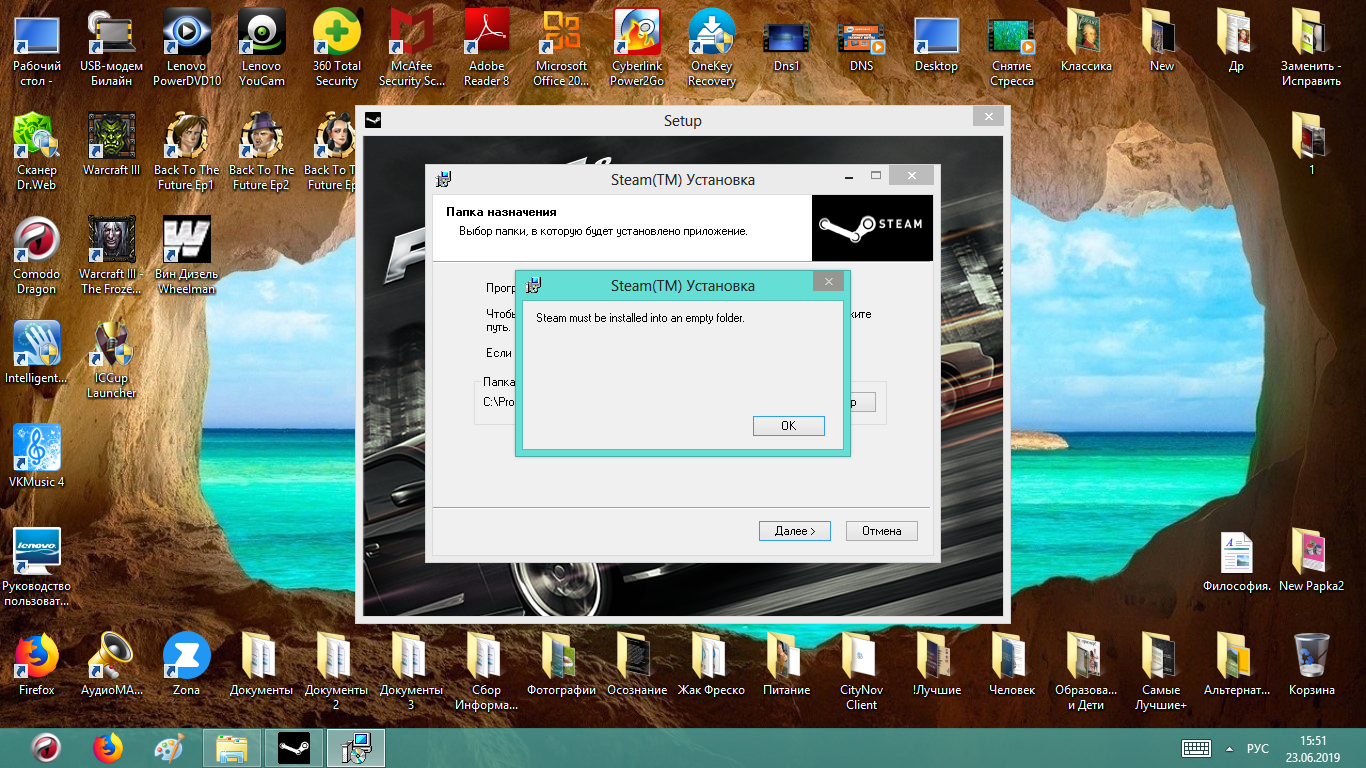1366x768 pixels.
Task: Open Cyberlink Power2Go shortcut
Action: coord(637,47)
